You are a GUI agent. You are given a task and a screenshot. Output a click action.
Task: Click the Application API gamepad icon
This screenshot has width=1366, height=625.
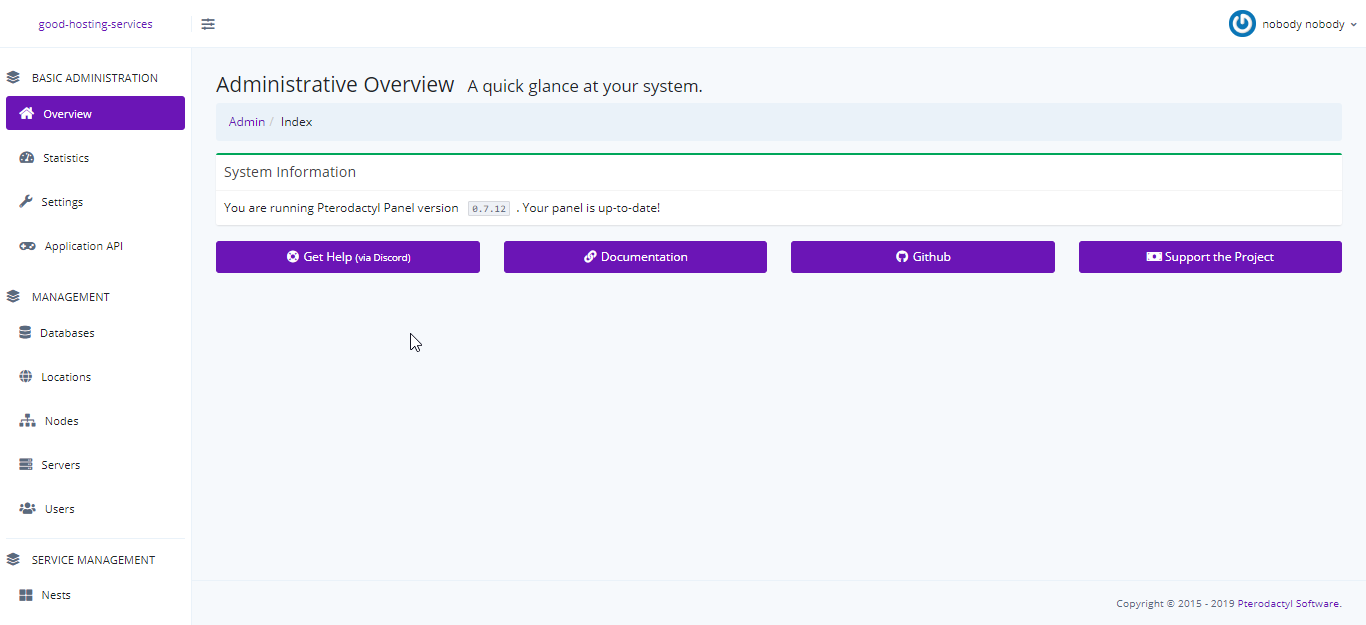point(27,246)
